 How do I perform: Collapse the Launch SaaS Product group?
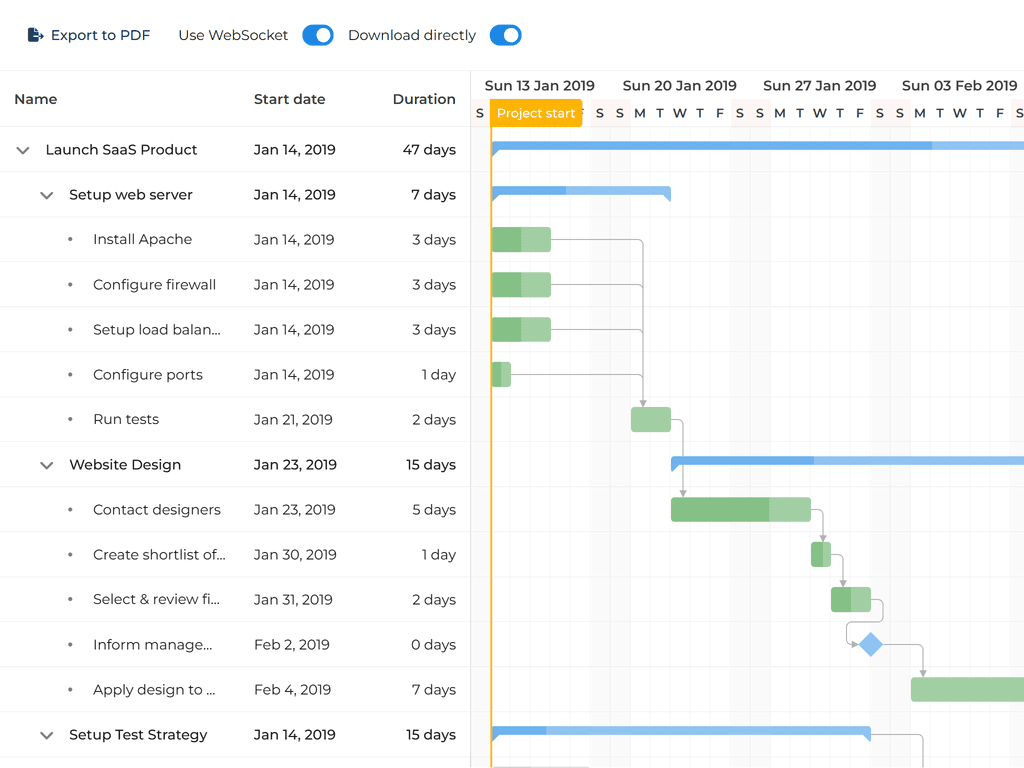pyautogui.click(x=23, y=150)
